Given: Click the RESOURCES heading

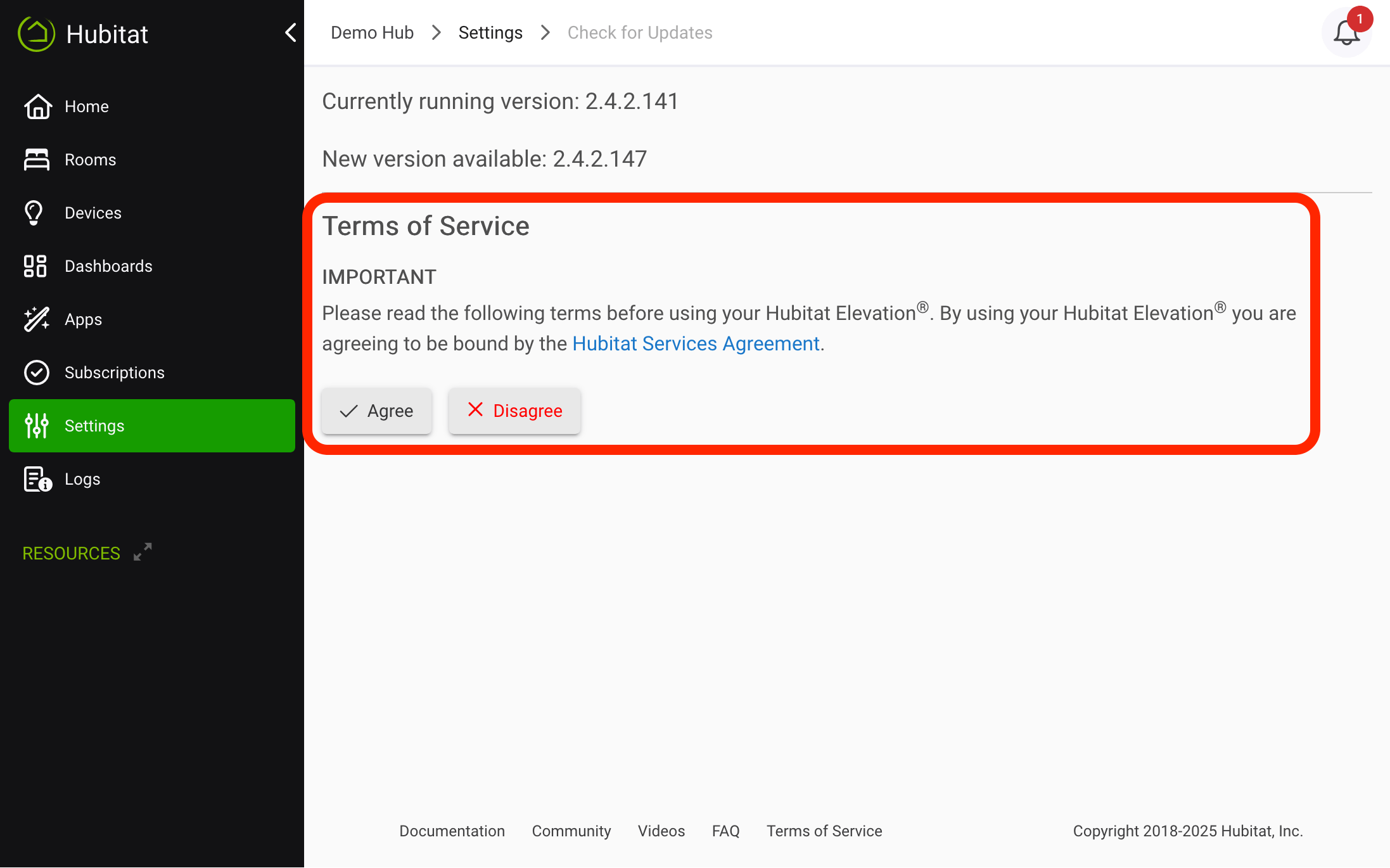Looking at the screenshot, I should point(72,553).
